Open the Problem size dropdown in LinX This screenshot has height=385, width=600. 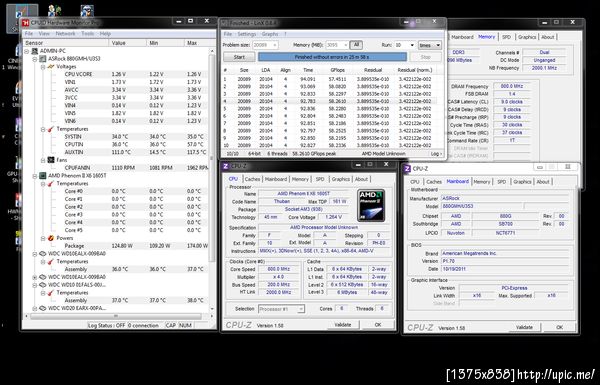click(274, 45)
